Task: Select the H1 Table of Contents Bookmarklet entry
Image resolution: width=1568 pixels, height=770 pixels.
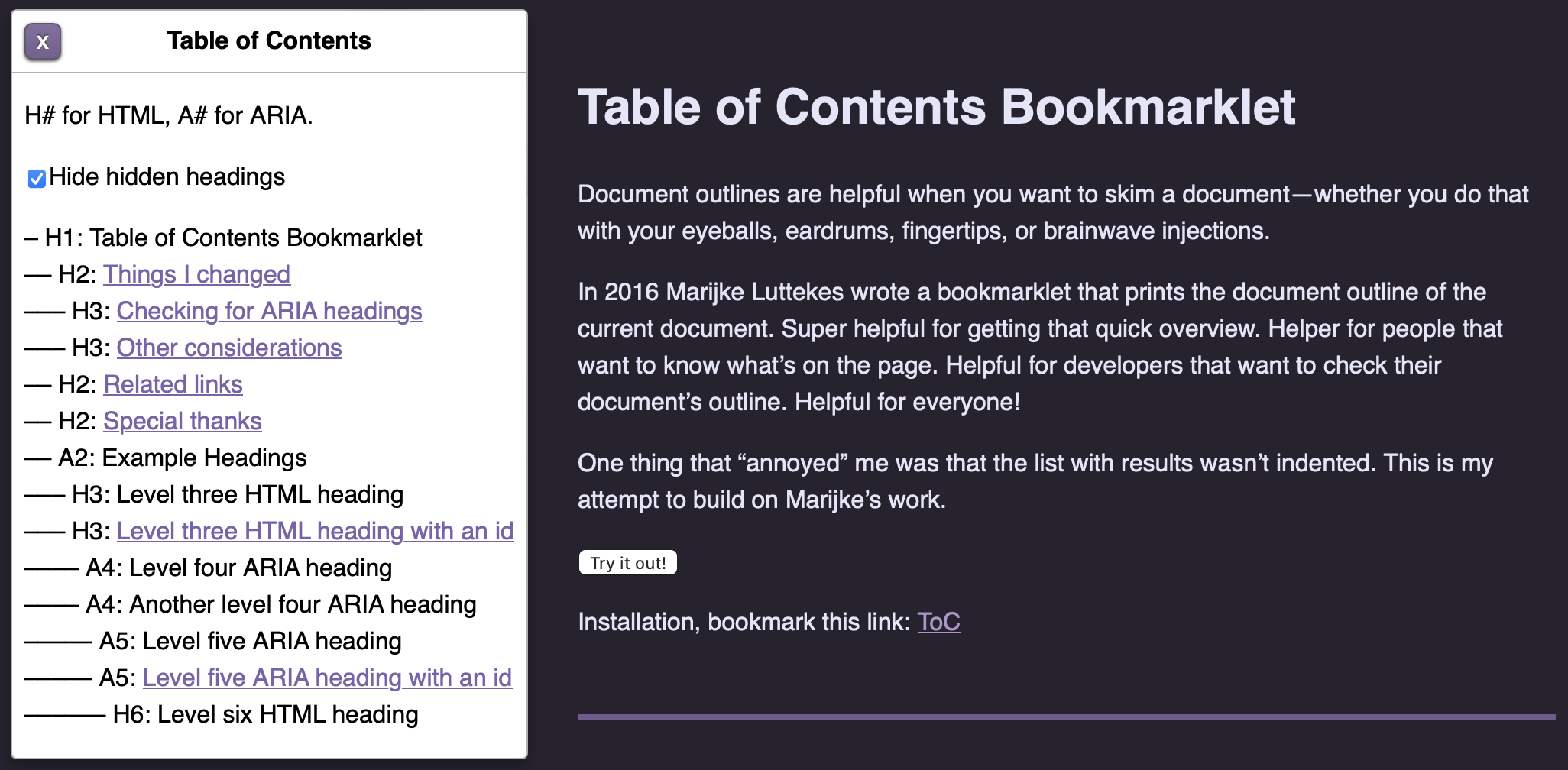Action: [x=233, y=238]
